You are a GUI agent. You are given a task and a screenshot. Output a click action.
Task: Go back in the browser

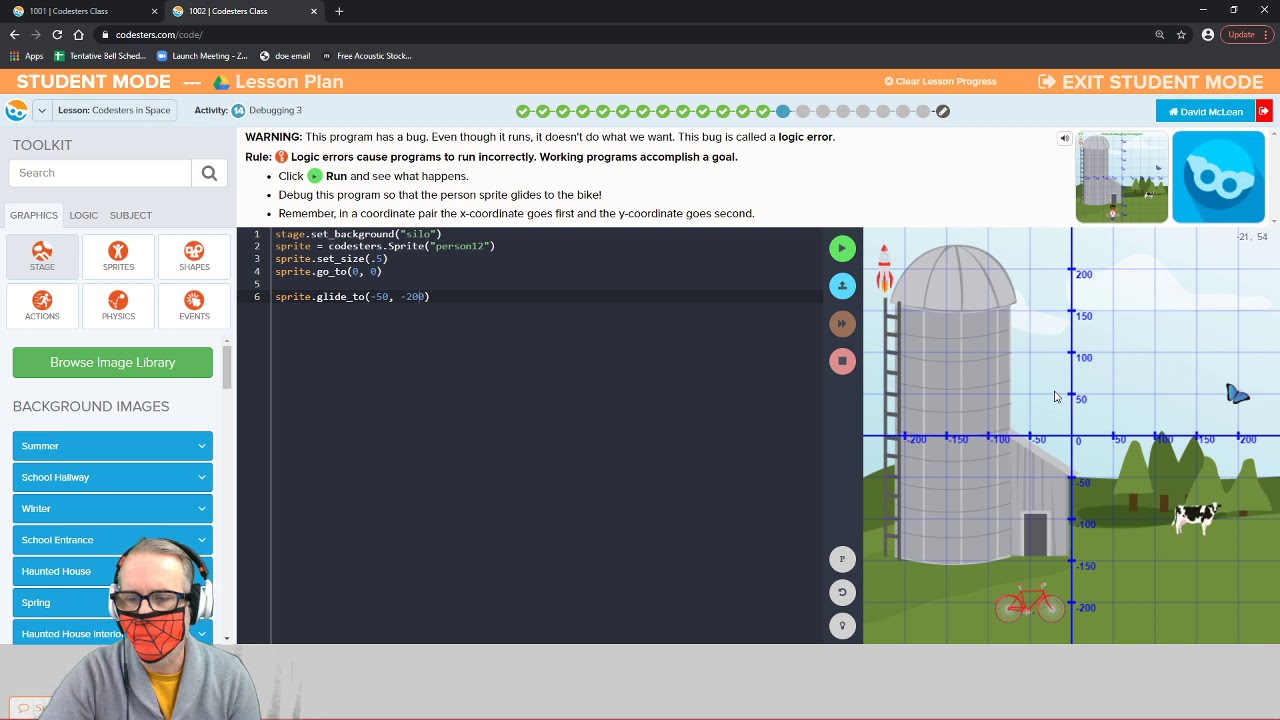click(14, 35)
